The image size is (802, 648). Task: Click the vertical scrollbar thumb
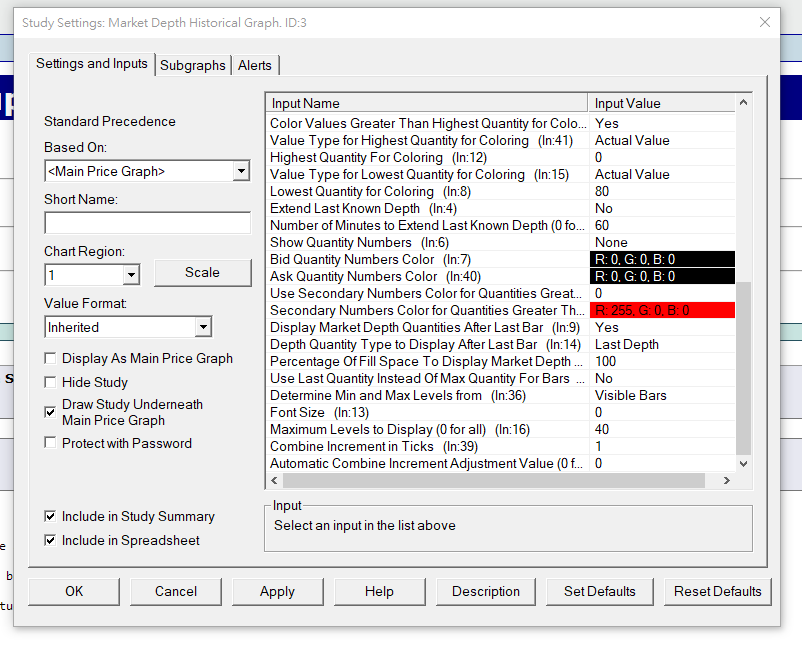(x=744, y=367)
